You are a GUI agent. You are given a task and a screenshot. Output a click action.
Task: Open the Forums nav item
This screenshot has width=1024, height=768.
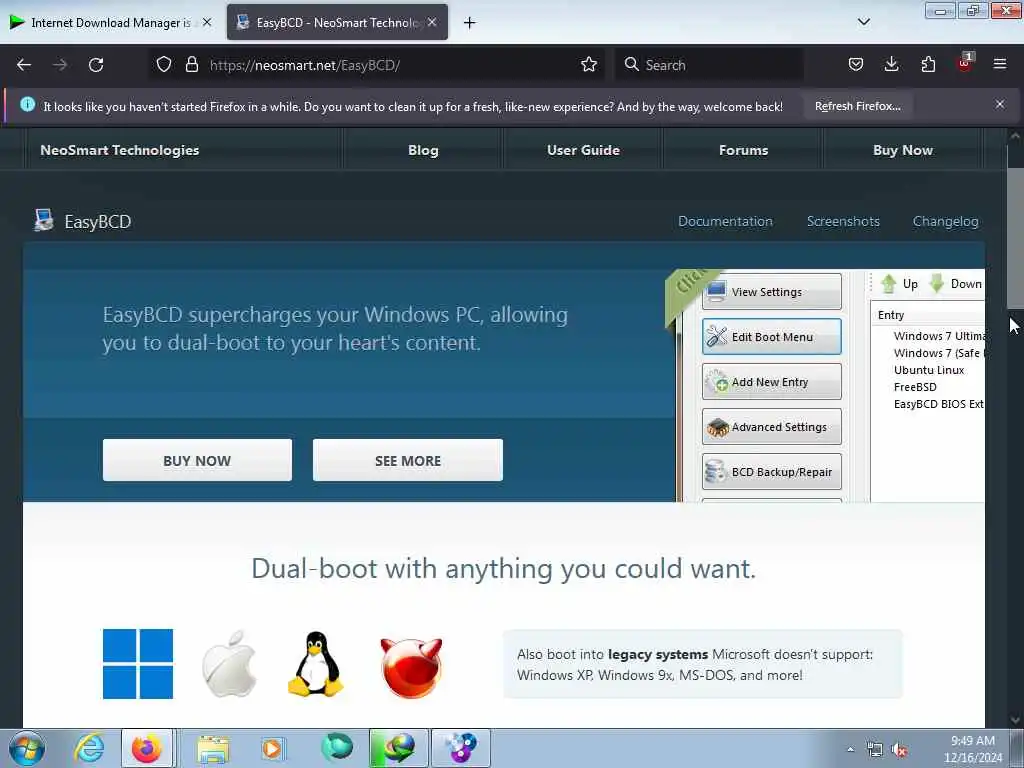click(743, 150)
